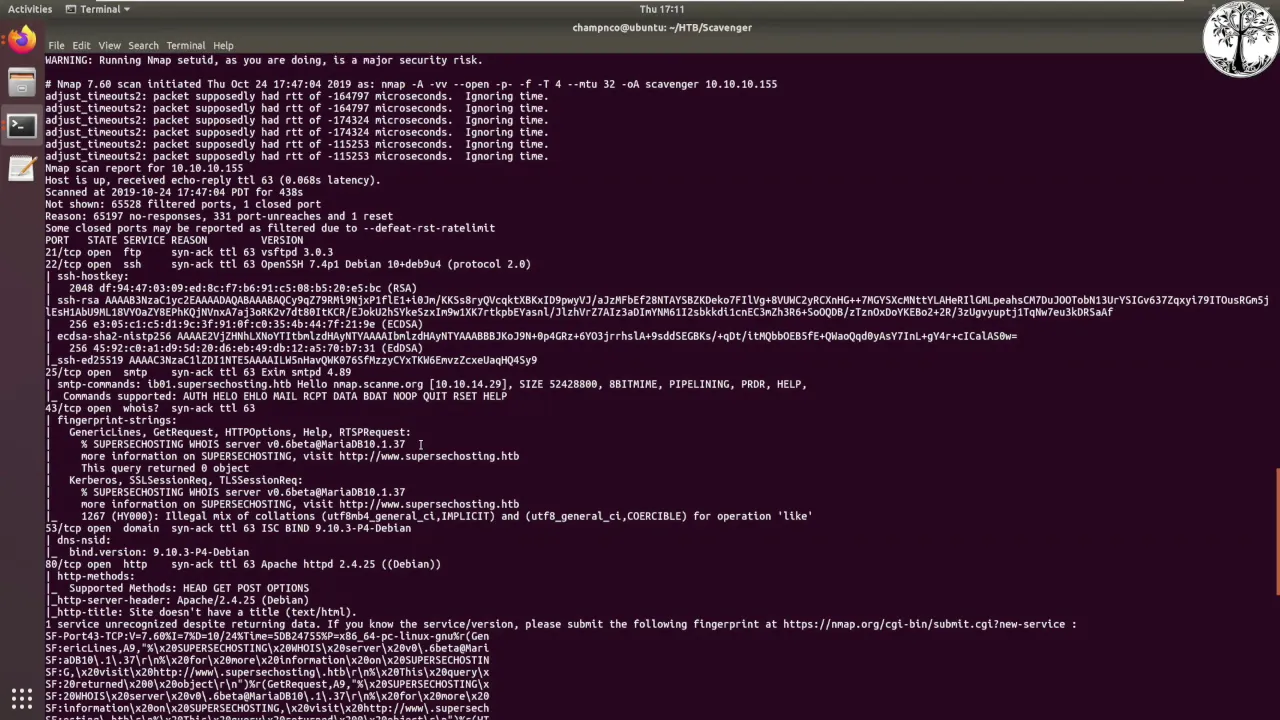Screen dimensions: 1280x720
Task: Open the Text Editor dock icon
Action: [x=21, y=169]
